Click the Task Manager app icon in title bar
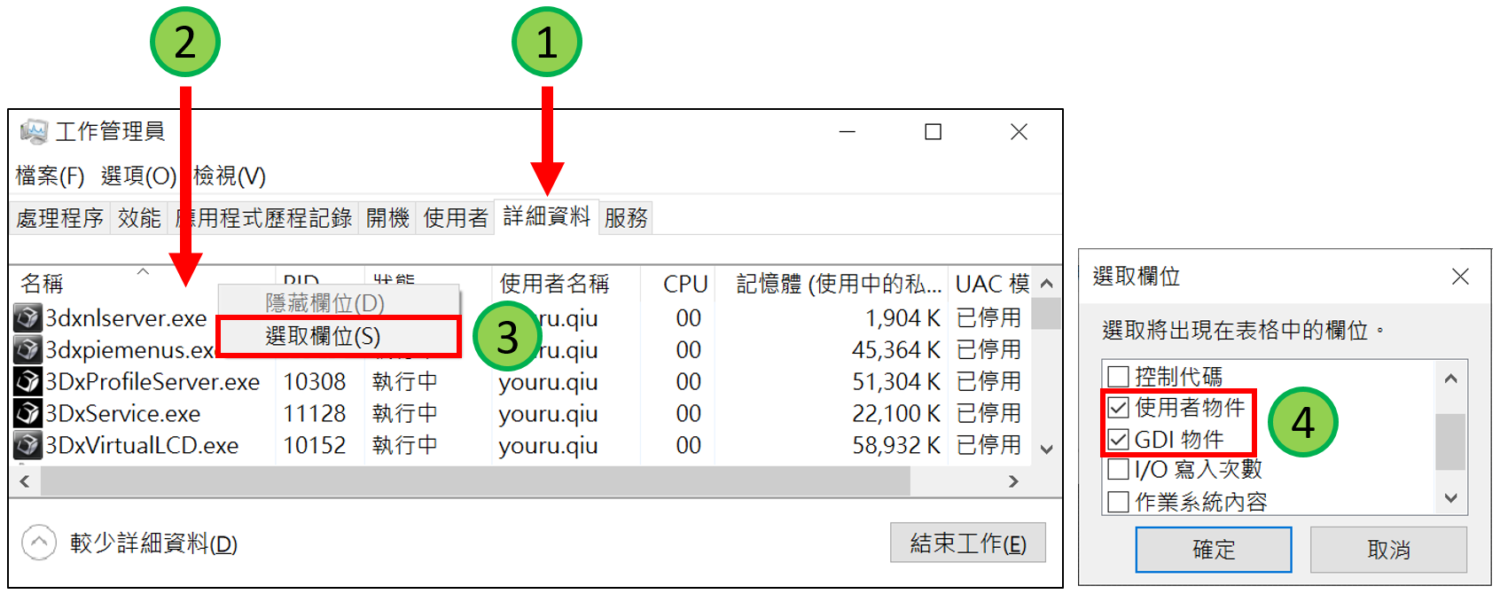 [x=34, y=131]
